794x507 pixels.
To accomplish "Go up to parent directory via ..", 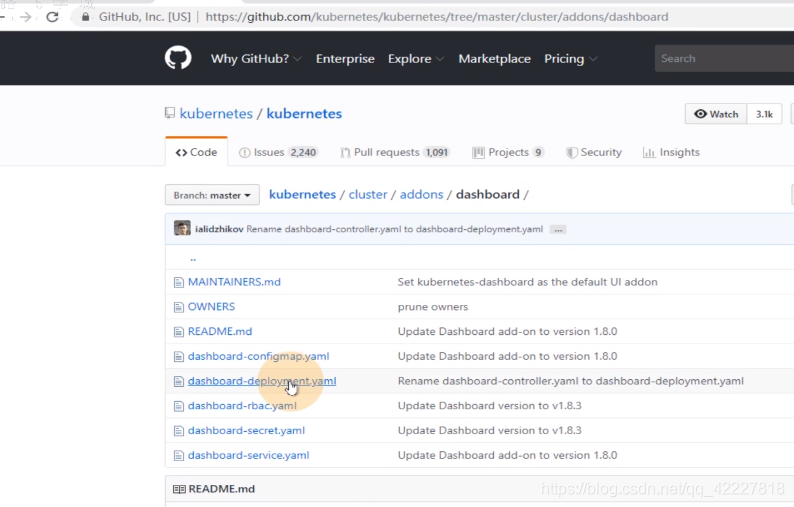I will (x=193, y=259).
